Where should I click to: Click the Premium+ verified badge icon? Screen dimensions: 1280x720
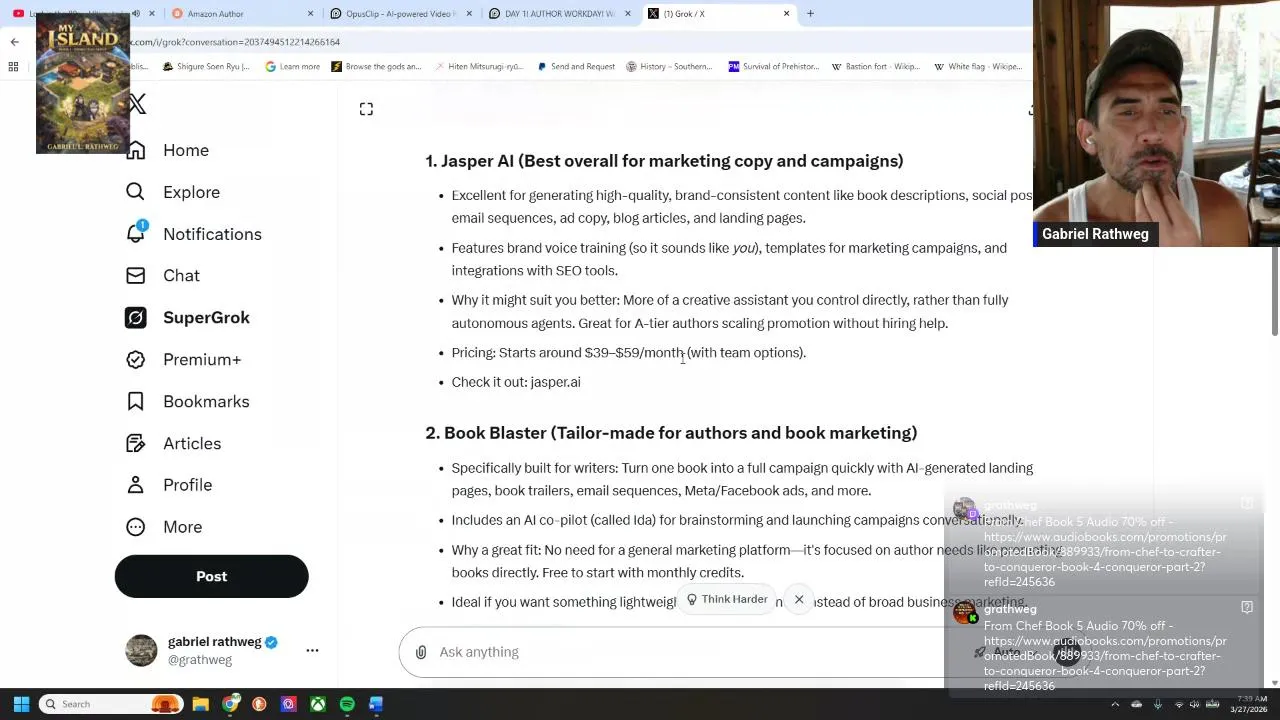click(136, 360)
